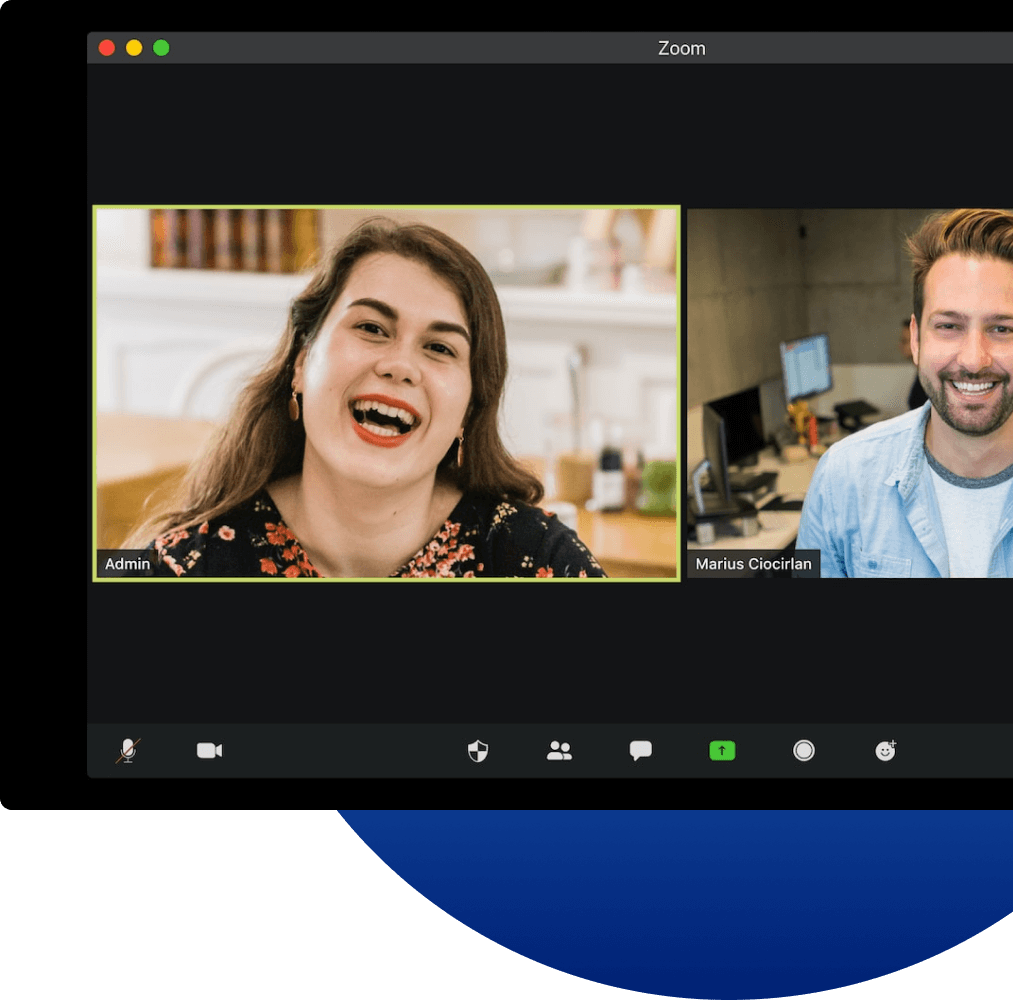Select Marius Ciocirlan's video tile
This screenshot has height=1000, width=1013.
[x=850, y=393]
